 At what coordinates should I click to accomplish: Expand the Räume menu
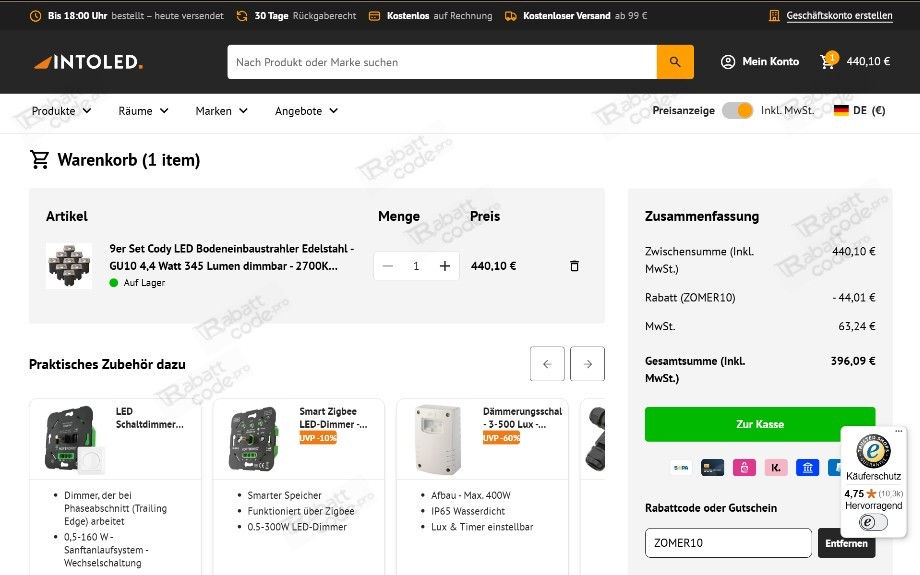click(x=143, y=111)
